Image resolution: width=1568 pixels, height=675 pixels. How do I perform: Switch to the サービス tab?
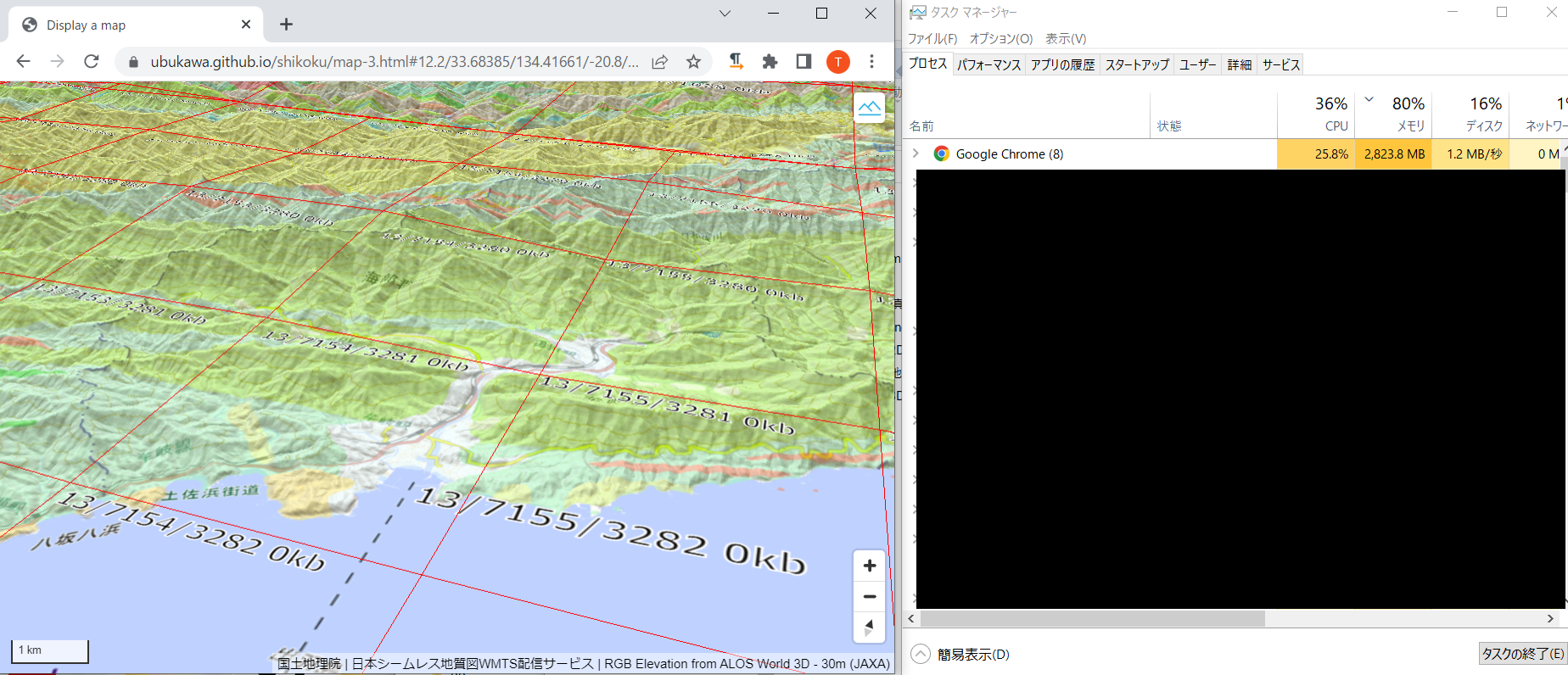1280,64
